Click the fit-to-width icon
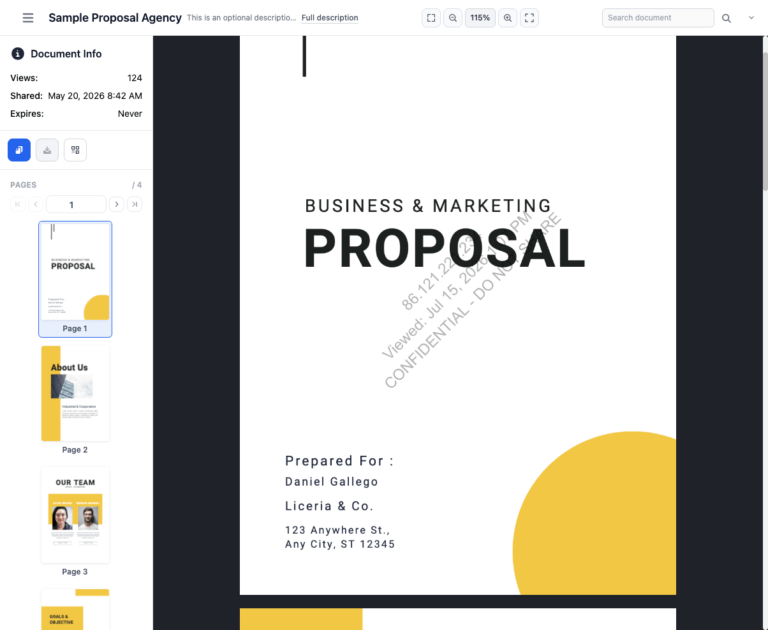 point(431,18)
